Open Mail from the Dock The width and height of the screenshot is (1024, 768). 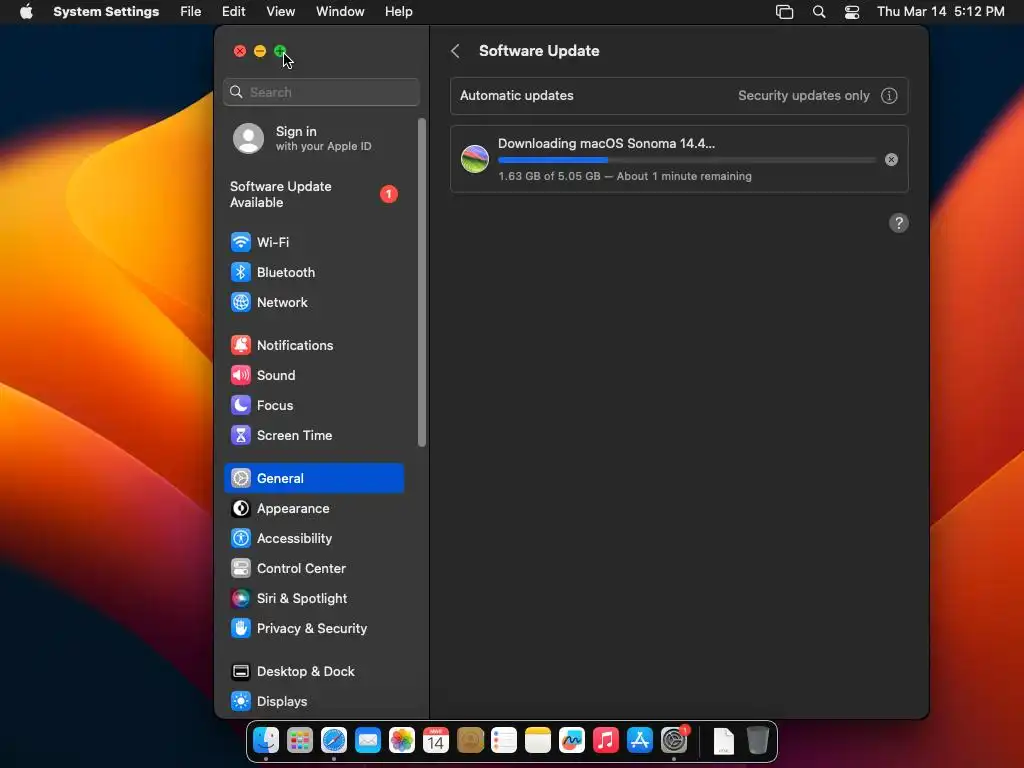coord(368,741)
